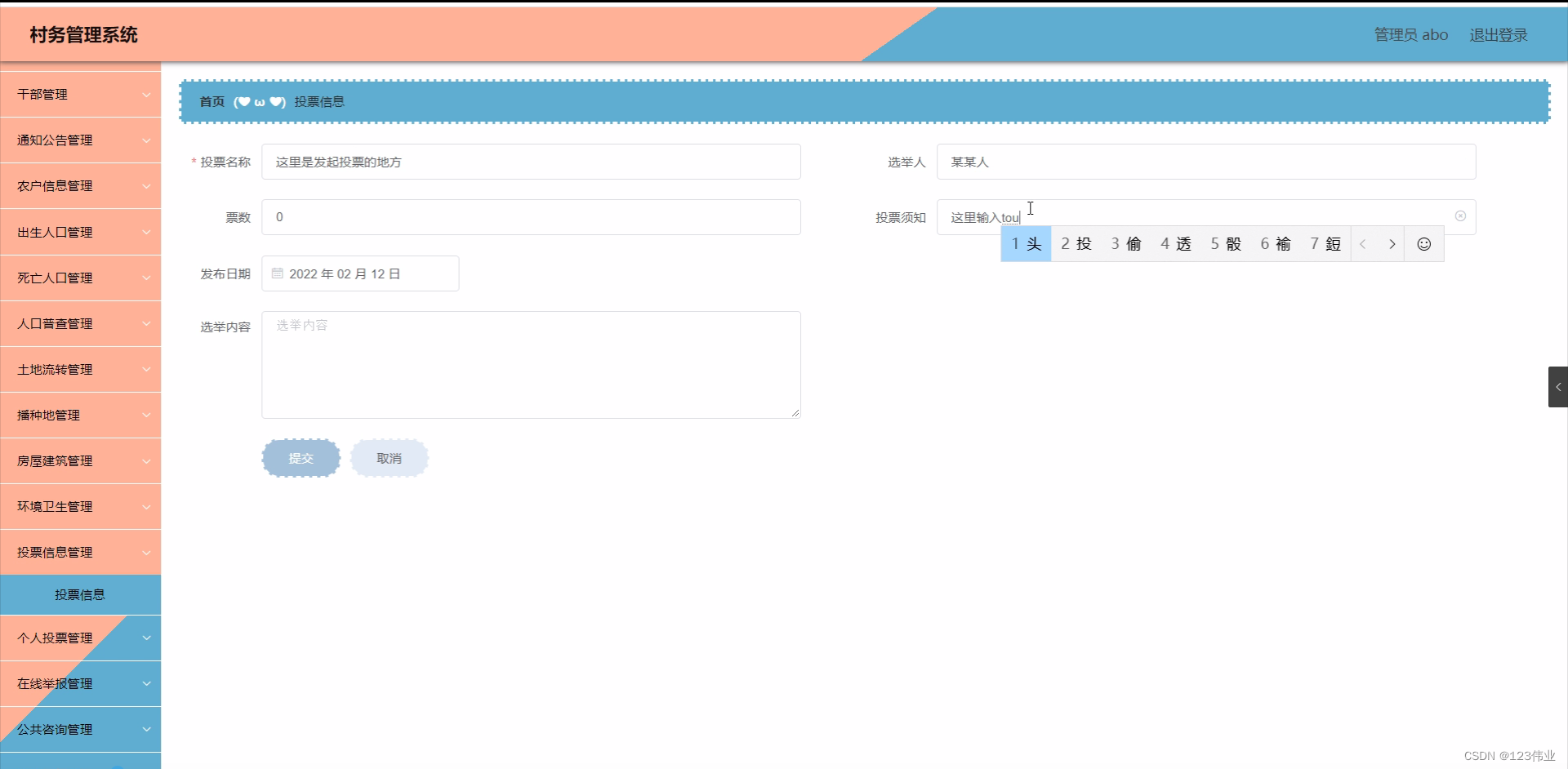Click the left heart icon in the breadcrumb

click(x=243, y=102)
